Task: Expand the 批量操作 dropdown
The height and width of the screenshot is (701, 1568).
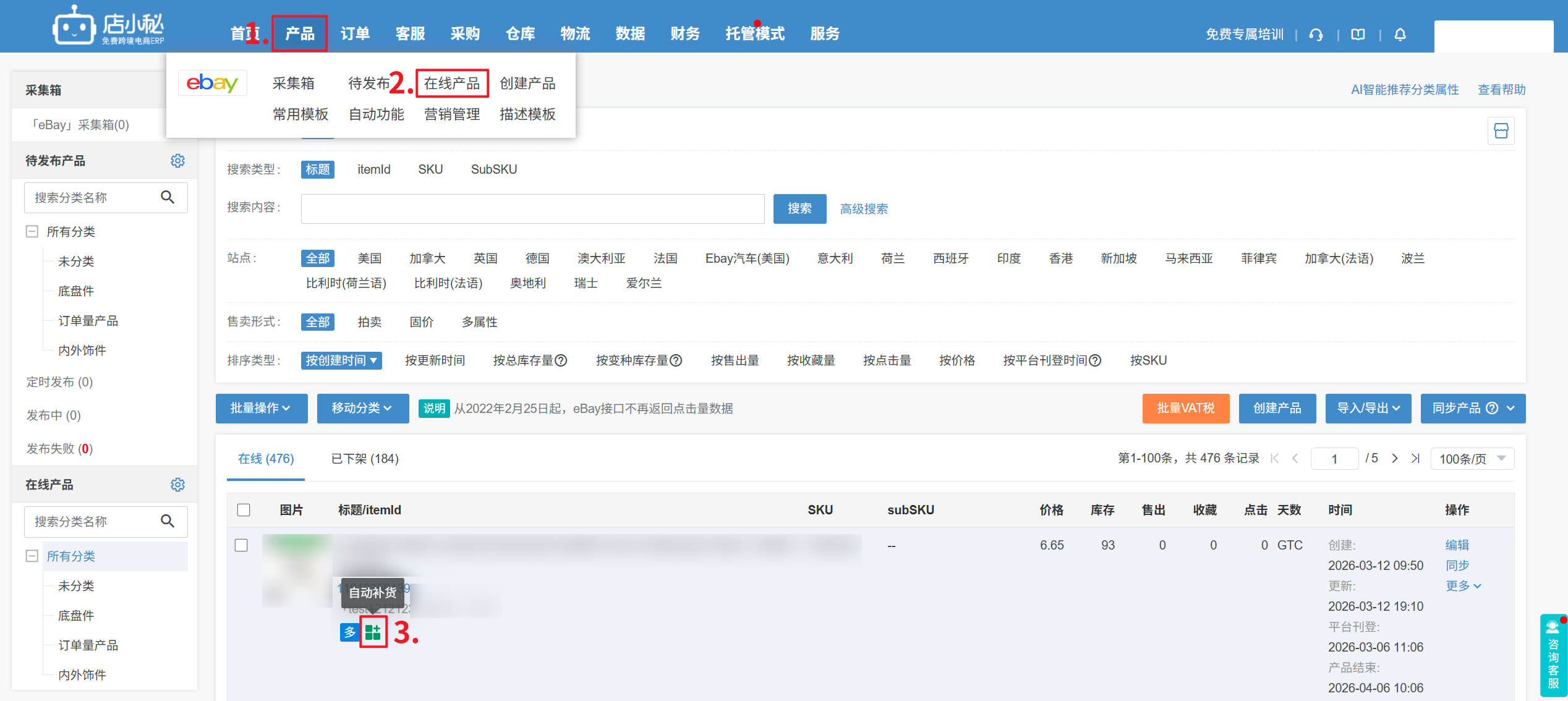Action: click(261, 408)
